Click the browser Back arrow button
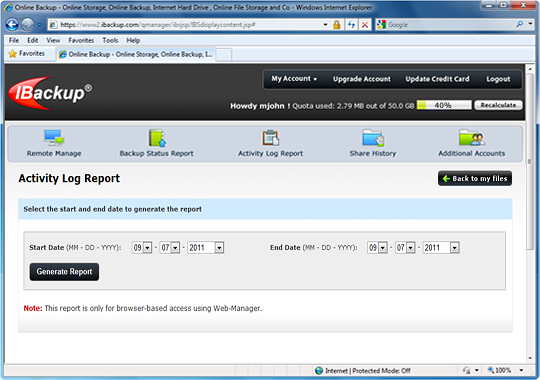 coord(12,24)
